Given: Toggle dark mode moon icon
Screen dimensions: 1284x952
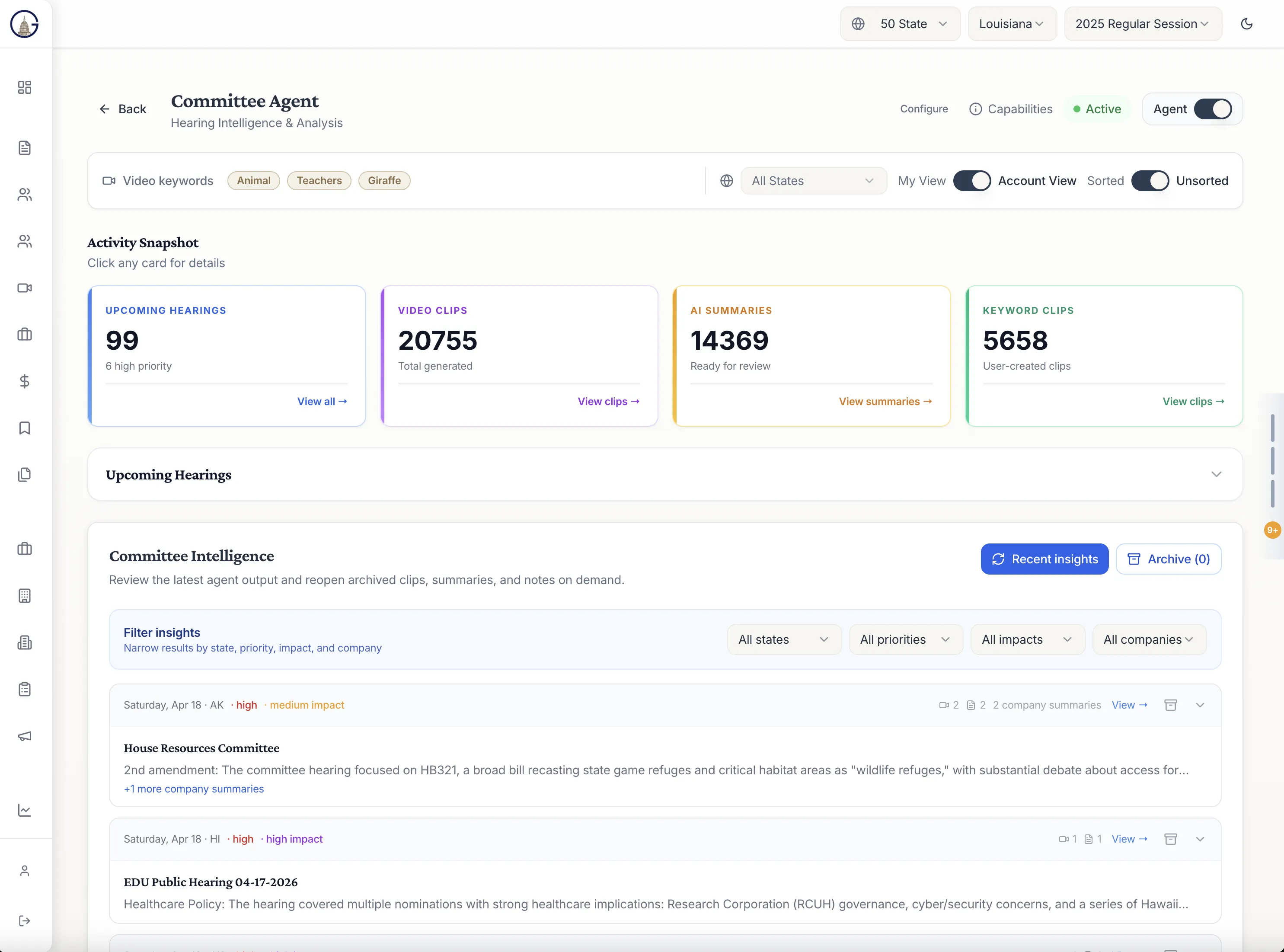Looking at the screenshot, I should click(1246, 24).
